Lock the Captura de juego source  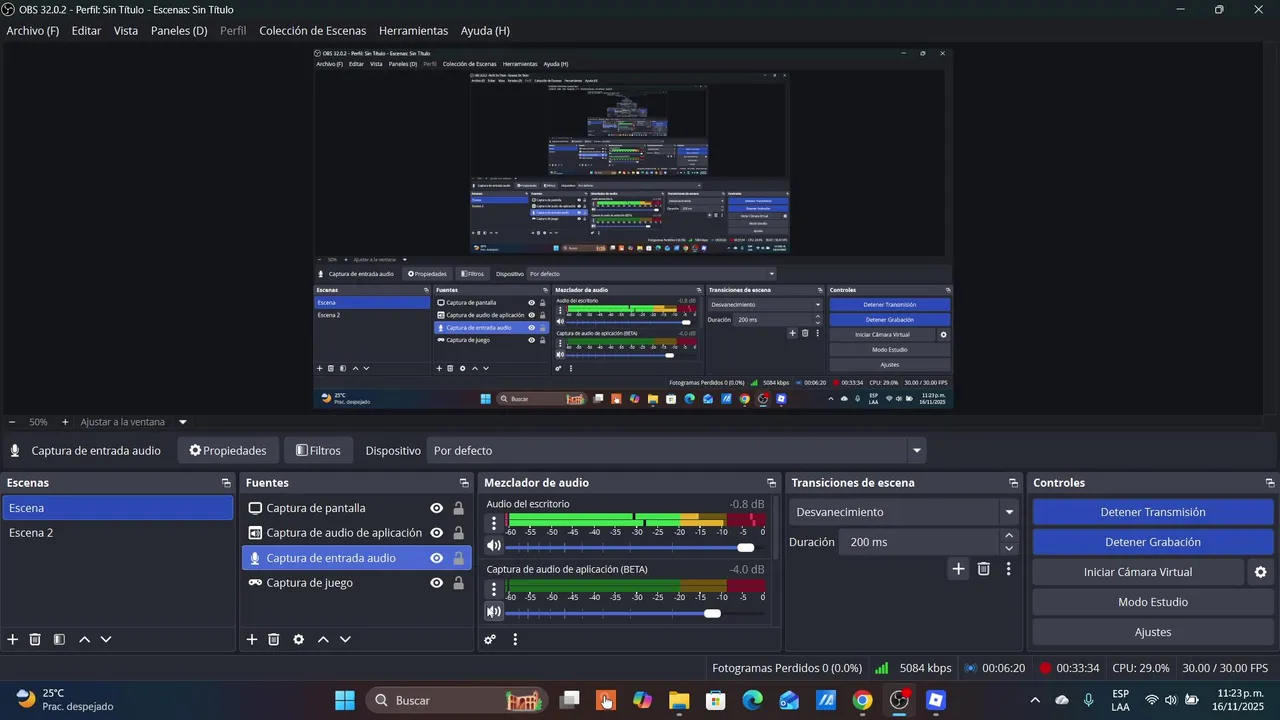click(459, 583)
